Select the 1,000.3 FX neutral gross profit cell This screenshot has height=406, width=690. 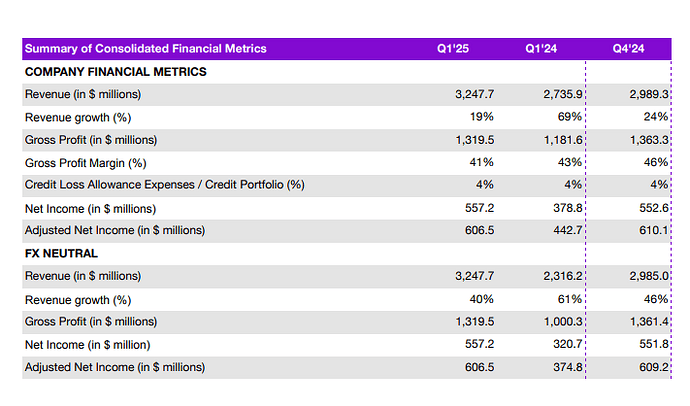[x=561, y=321]
